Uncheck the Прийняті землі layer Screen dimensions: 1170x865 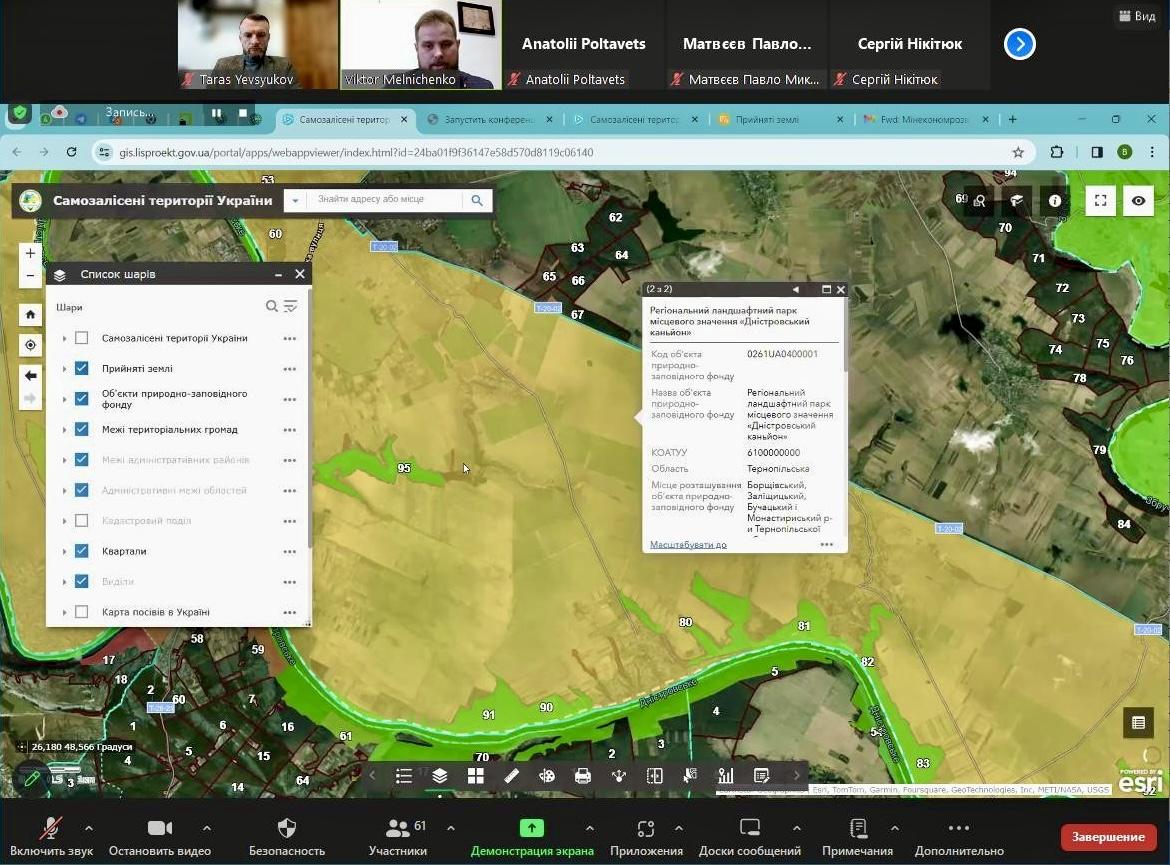(82, 369)
